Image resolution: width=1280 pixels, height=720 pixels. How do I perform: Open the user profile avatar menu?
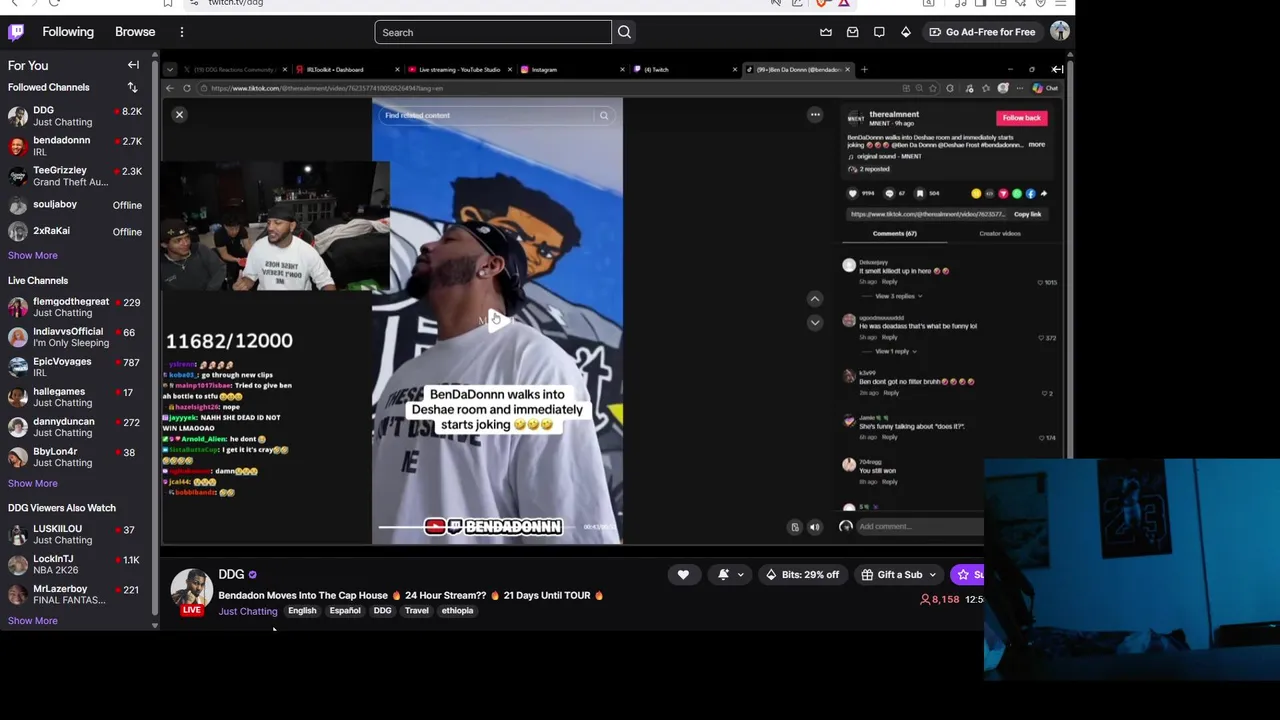1060,32
